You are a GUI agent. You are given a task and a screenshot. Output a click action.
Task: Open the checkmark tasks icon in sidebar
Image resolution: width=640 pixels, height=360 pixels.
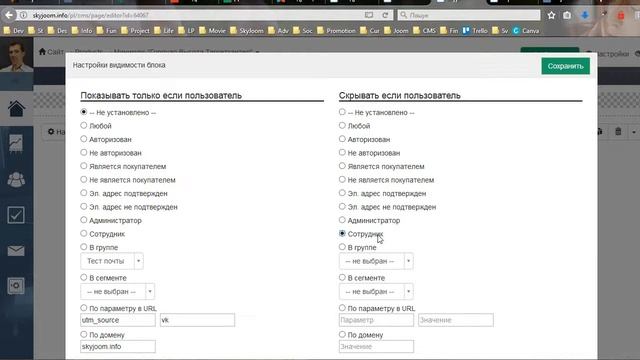point(16,215)
